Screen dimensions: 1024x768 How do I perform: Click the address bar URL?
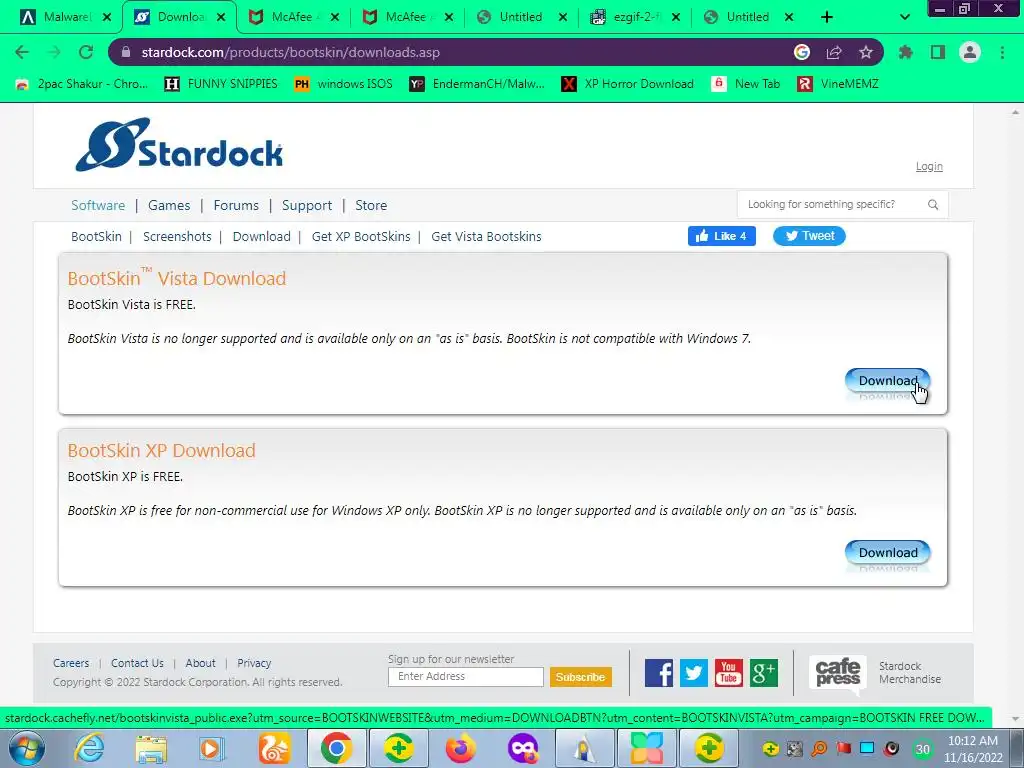(291, 52)
